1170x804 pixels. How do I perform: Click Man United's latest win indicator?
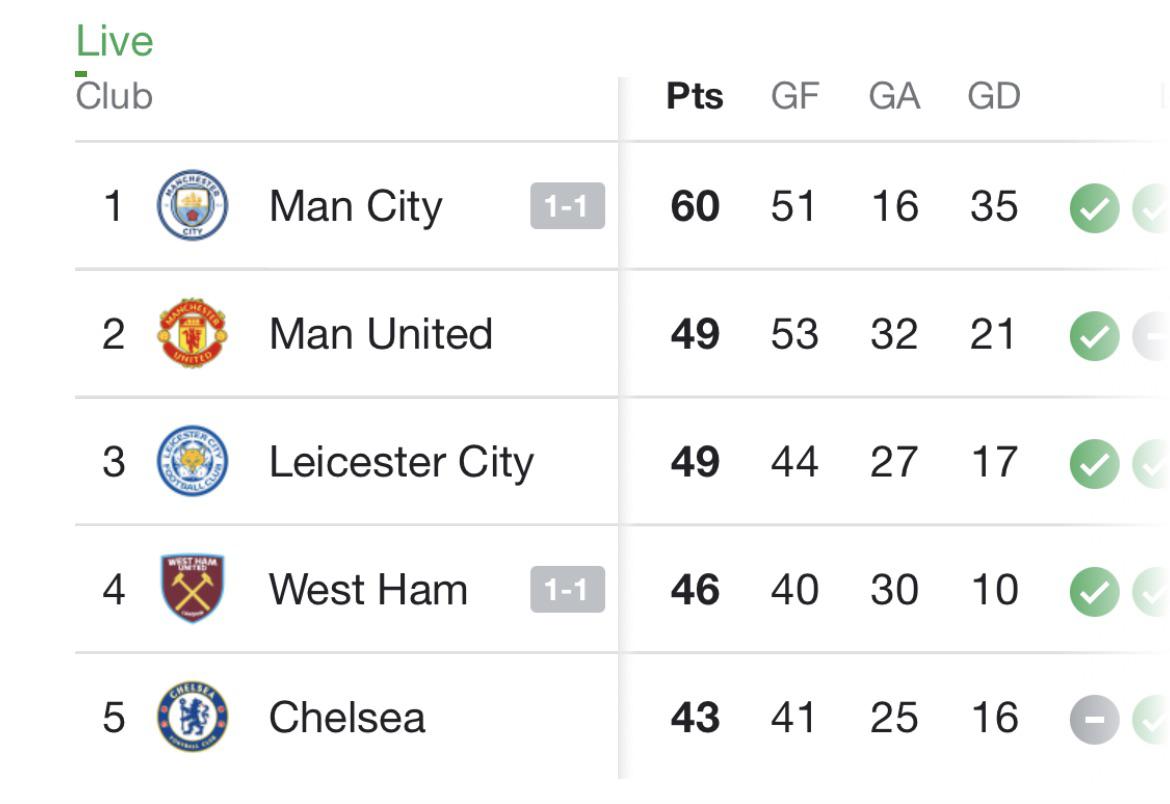click(1094, 334)
